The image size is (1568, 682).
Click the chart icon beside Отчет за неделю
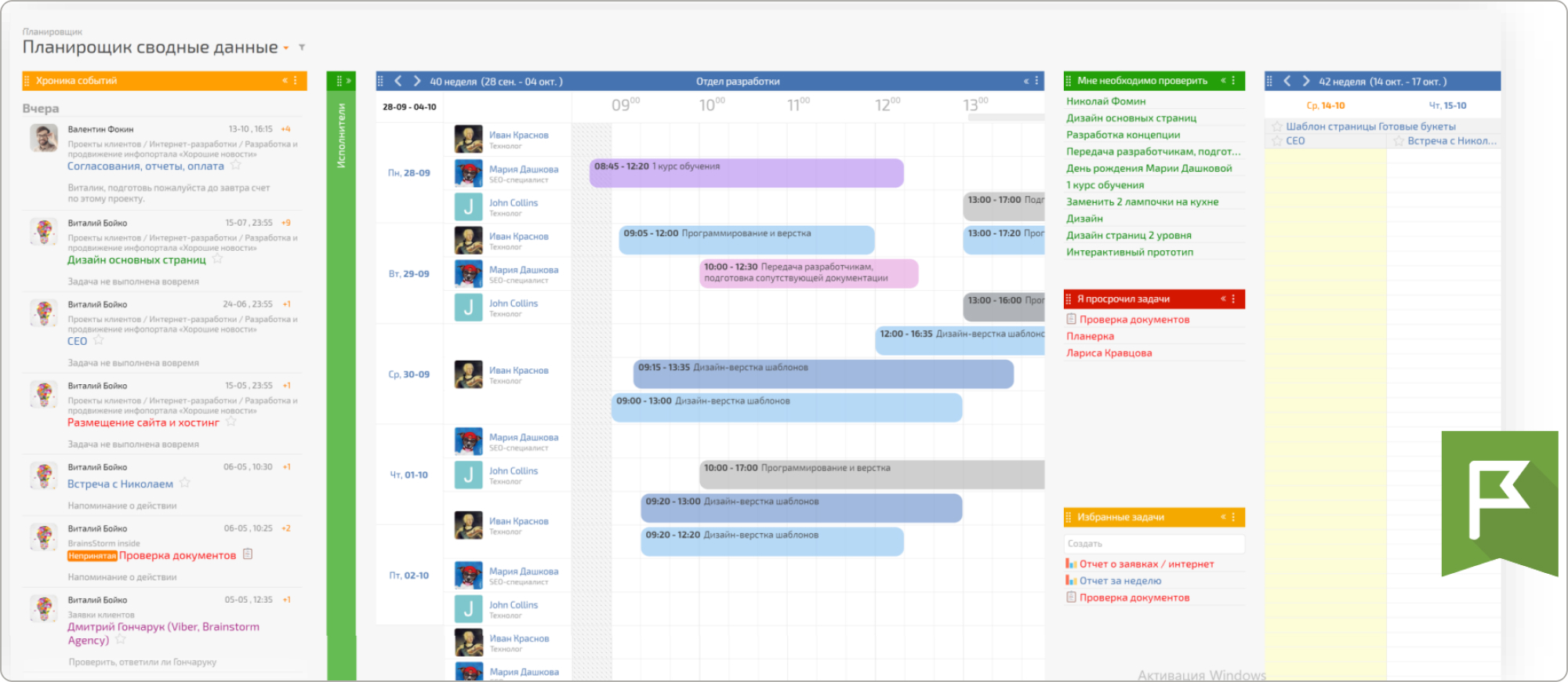1071,581
